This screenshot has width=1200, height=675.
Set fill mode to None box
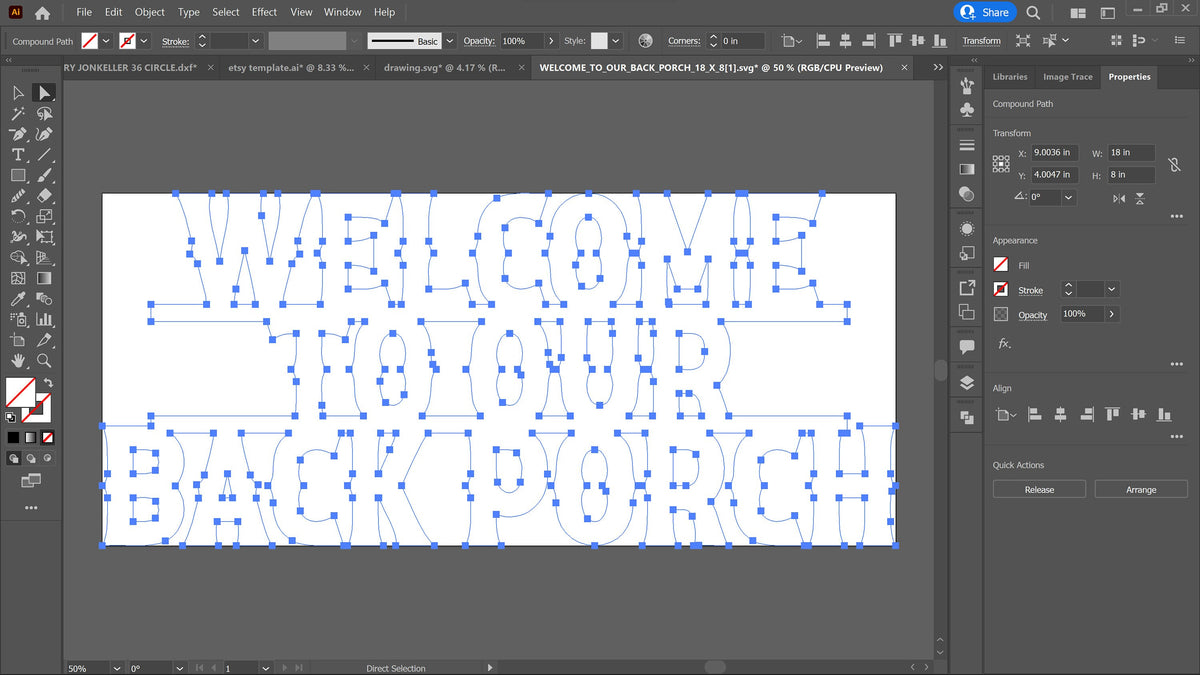click(x=48, y=437)
